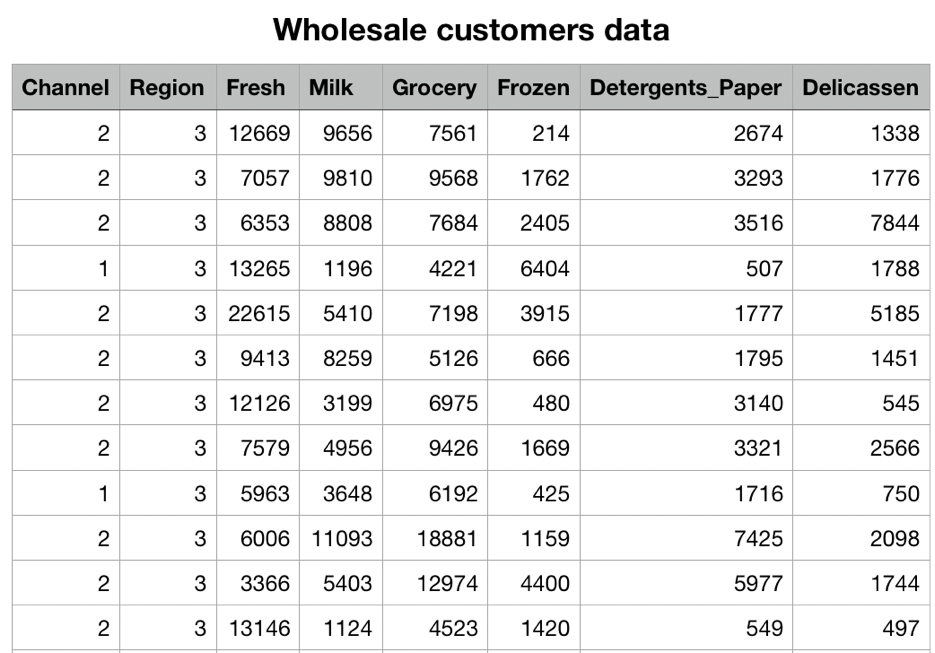Screen dimensions: 935x653
Task: Click the Wholesale customers data title
Action: 471,30
